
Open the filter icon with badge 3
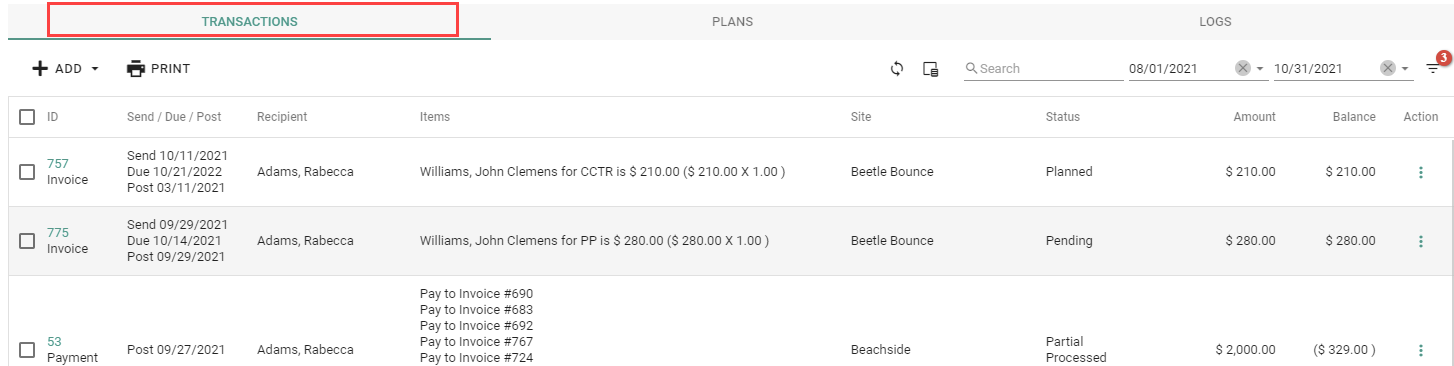pos(1433,68)
